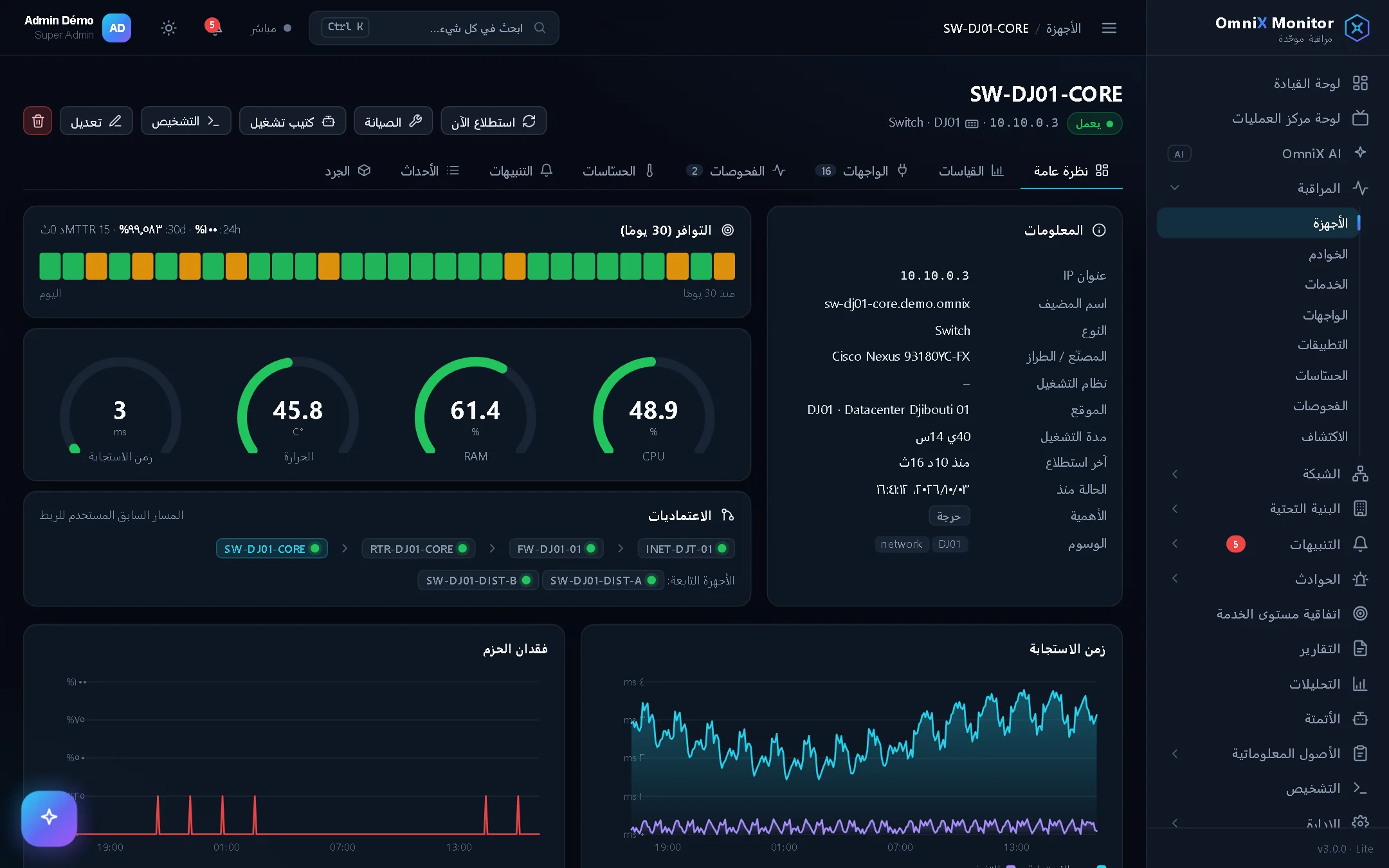Switch to الواجهات interfaces tab
The height and width of the screenshot is (868, 1389).
click(862, 170)
